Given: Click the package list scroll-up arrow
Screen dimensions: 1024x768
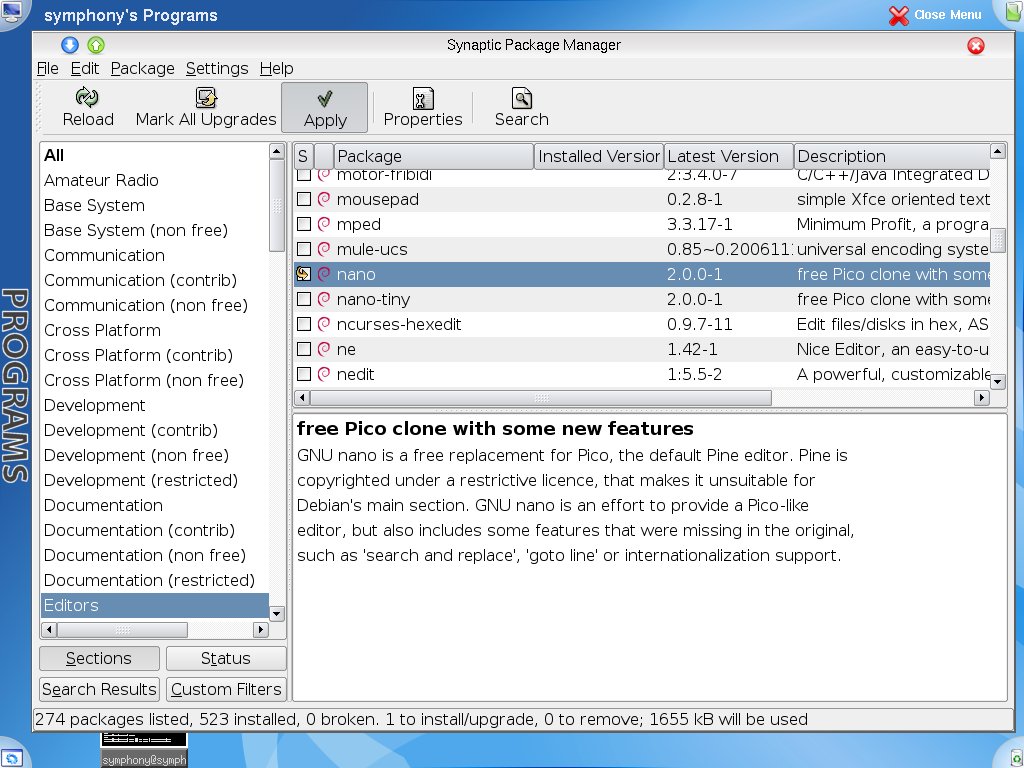Looking at the screenshot, I should (x=997, y=152).
